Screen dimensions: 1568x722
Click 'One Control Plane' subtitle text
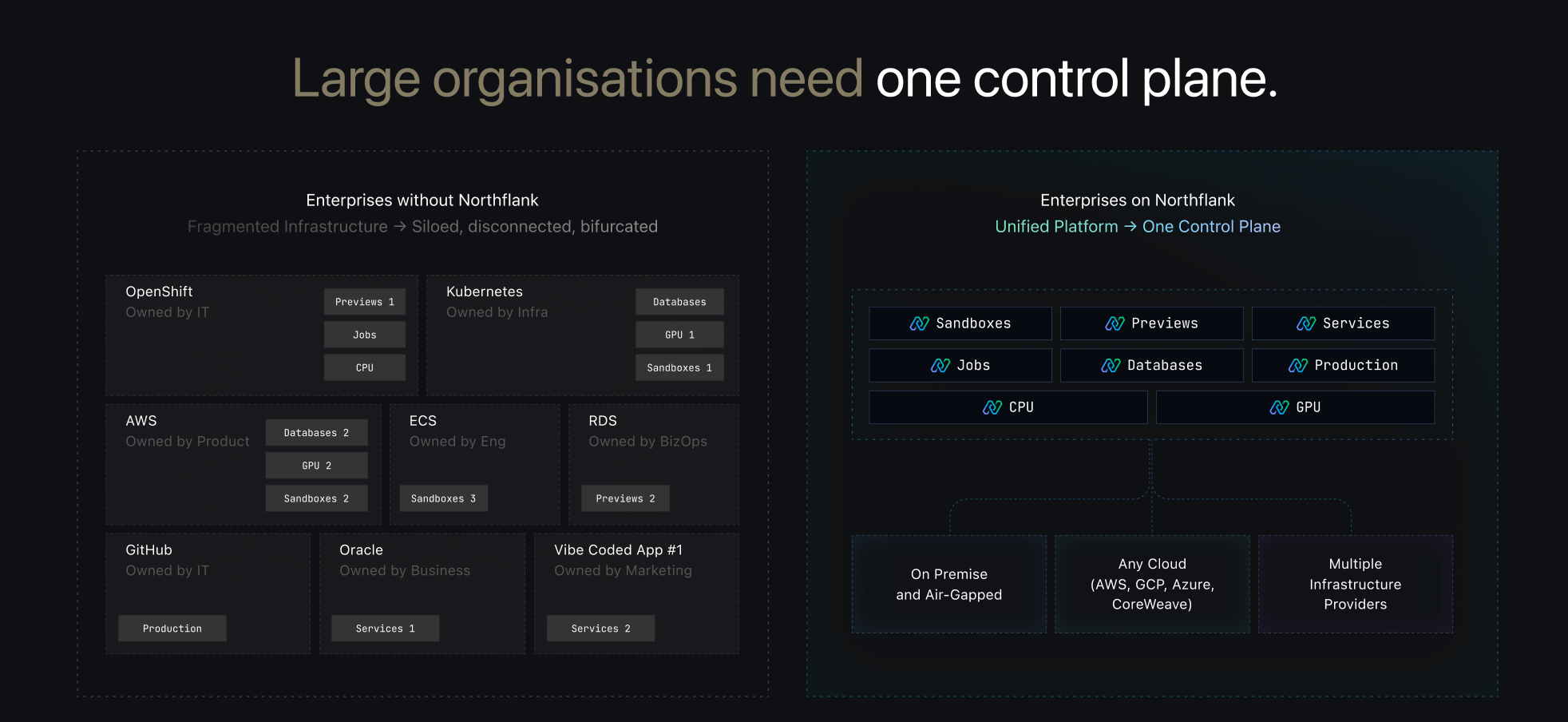click(1211, 227)
